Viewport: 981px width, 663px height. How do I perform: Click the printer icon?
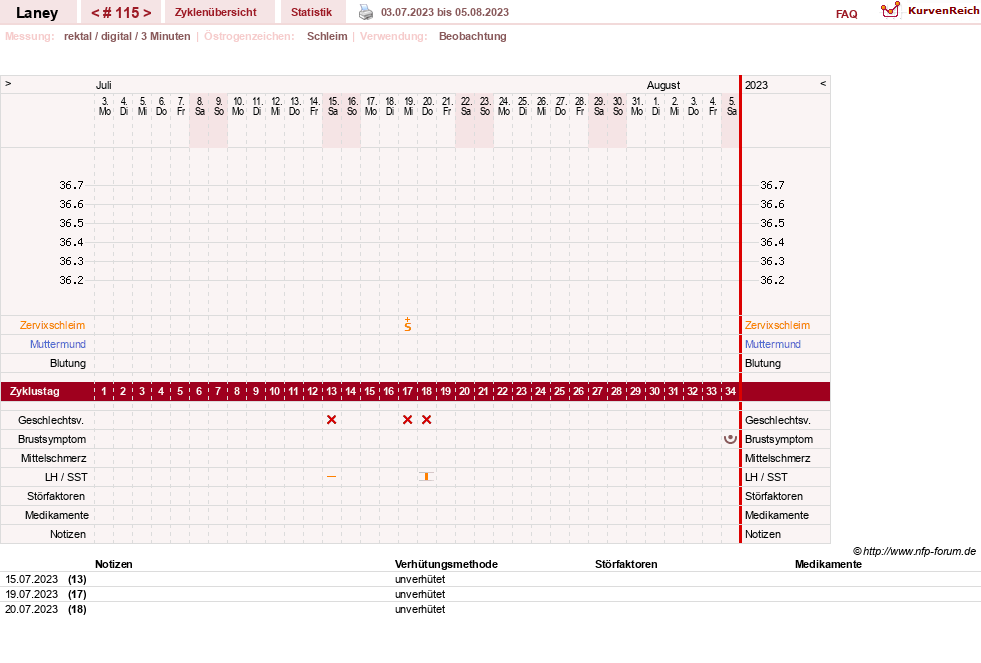click(x=366, y=12)
